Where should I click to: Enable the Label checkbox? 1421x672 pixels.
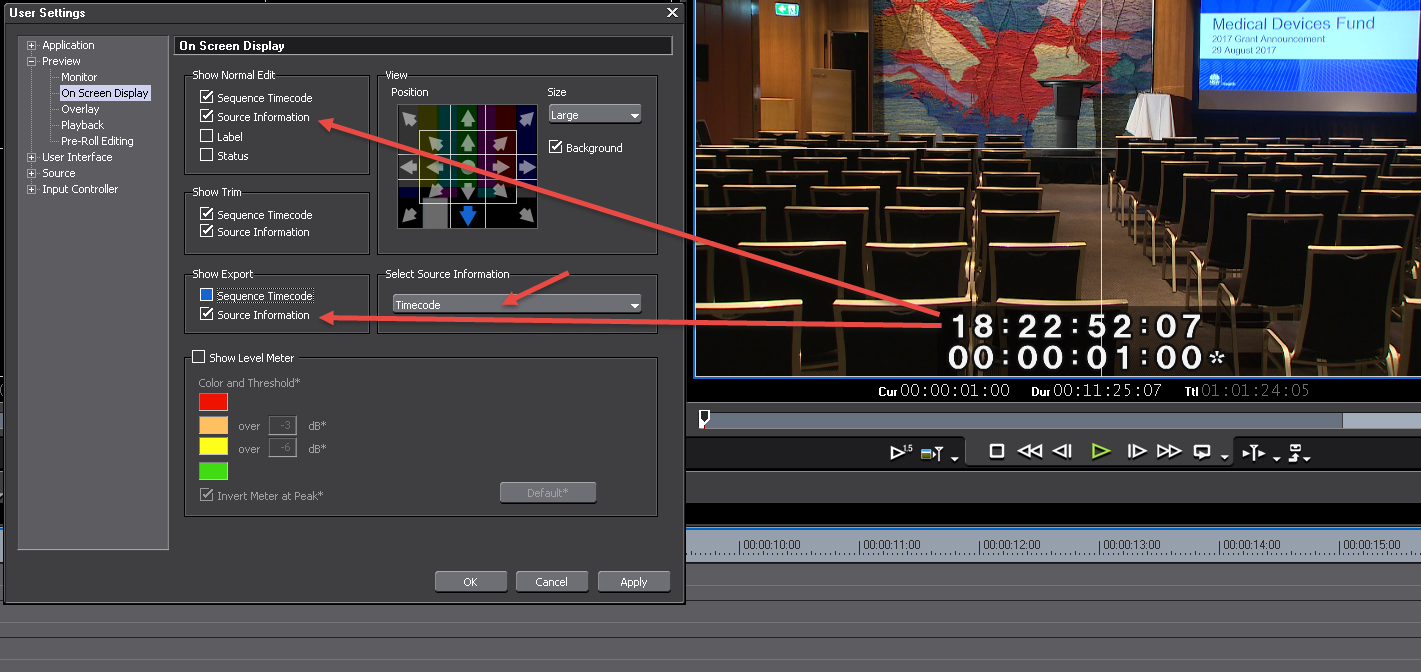pyautogui.click(x=207, y=136)
